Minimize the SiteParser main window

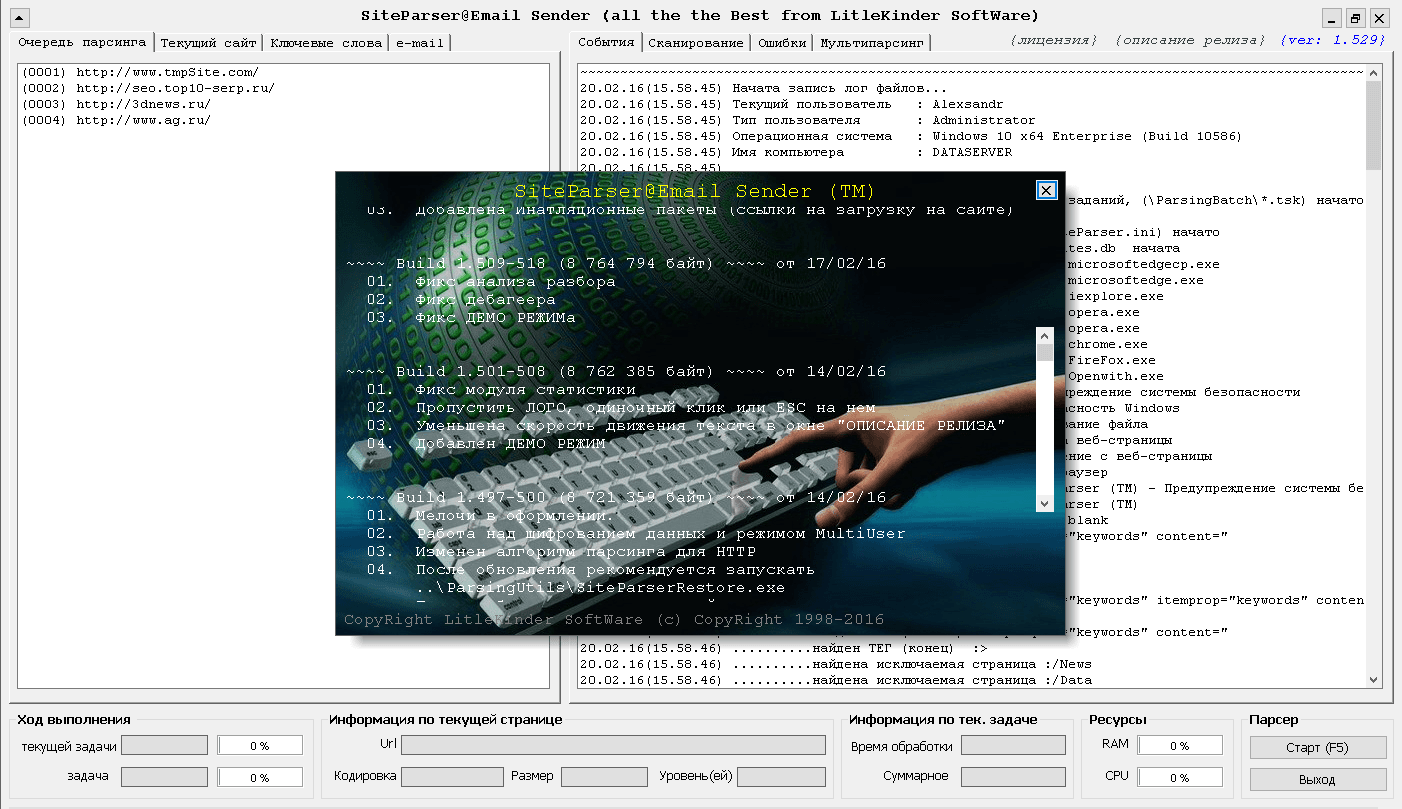[x=1332, y=17]
